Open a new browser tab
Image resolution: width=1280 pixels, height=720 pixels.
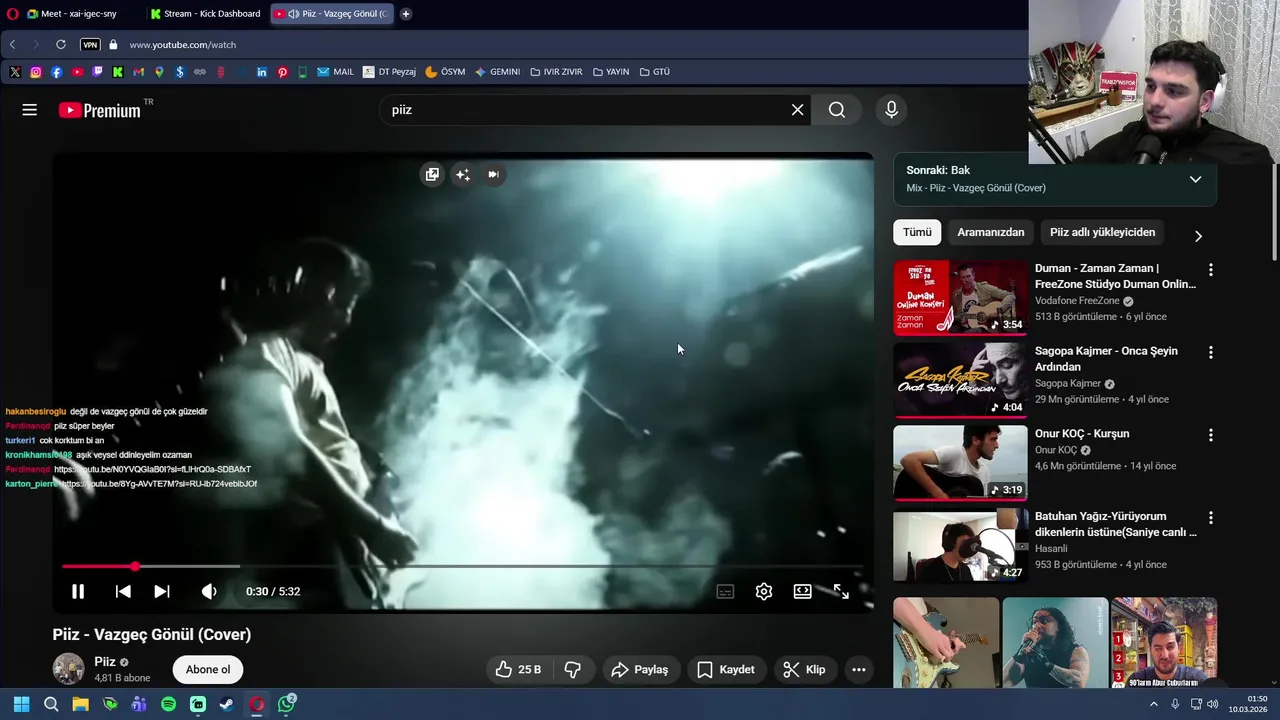point(405,14)
